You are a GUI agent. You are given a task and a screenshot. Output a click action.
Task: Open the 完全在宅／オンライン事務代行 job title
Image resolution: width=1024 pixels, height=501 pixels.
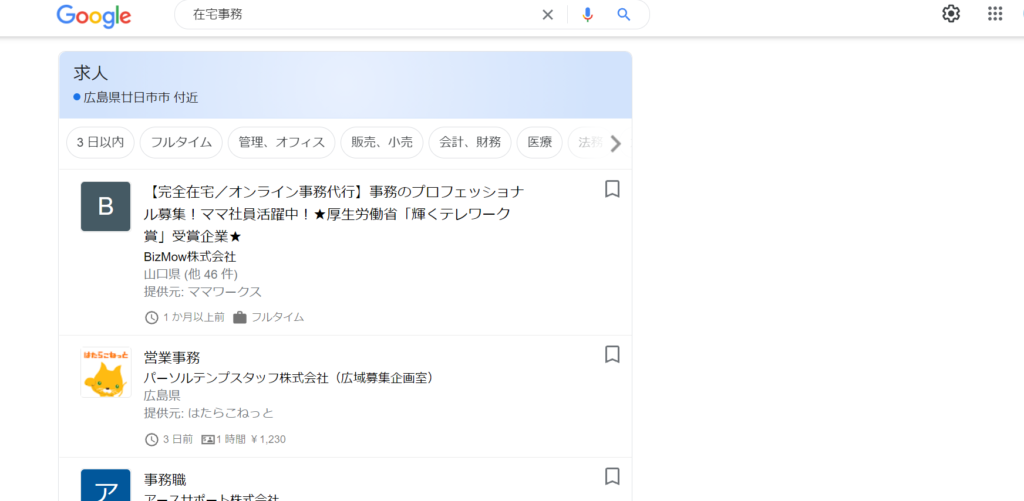[333, 214]
